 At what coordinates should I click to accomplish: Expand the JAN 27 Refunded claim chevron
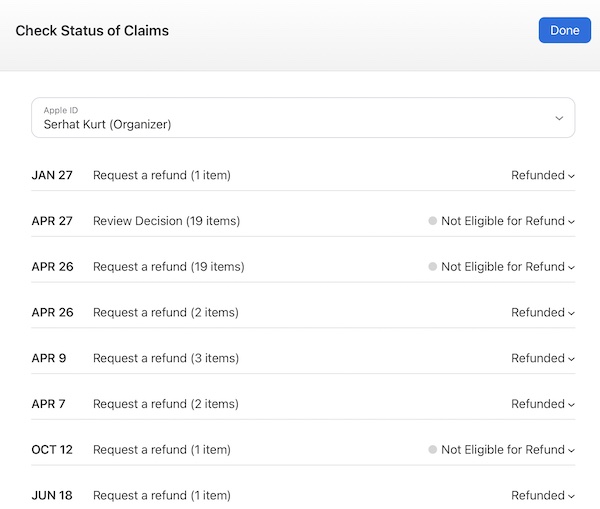click(x=571, y=176)
